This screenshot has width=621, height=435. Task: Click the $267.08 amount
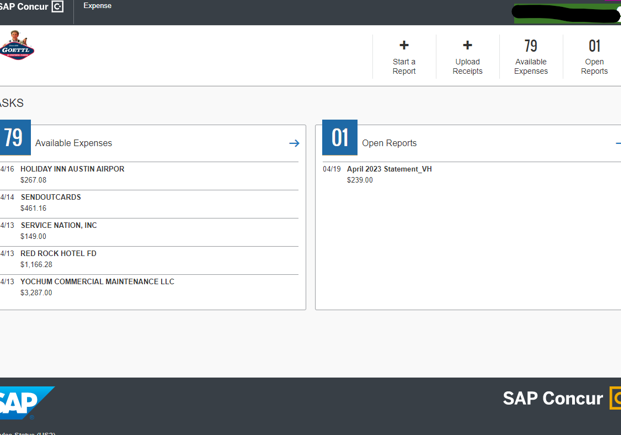coord(33,180)
